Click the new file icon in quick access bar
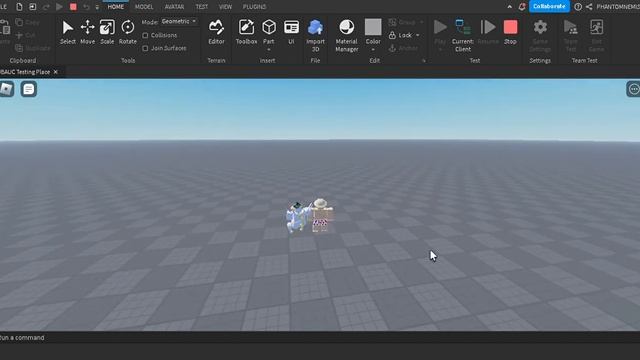 [x=19, y=7]
